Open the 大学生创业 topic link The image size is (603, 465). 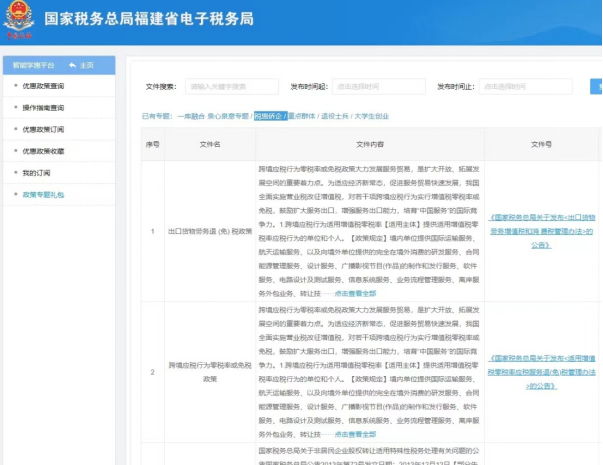click(371, 116)
